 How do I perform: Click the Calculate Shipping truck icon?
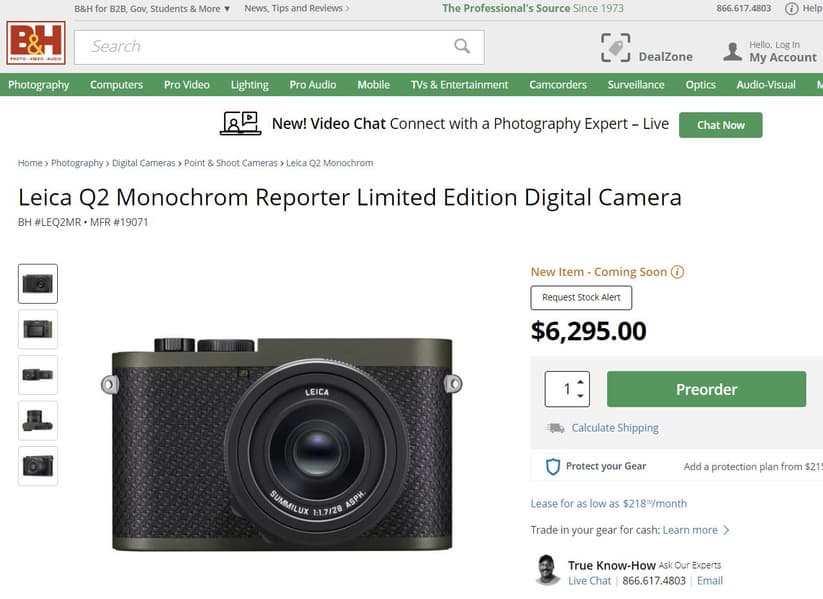[555, 428]
